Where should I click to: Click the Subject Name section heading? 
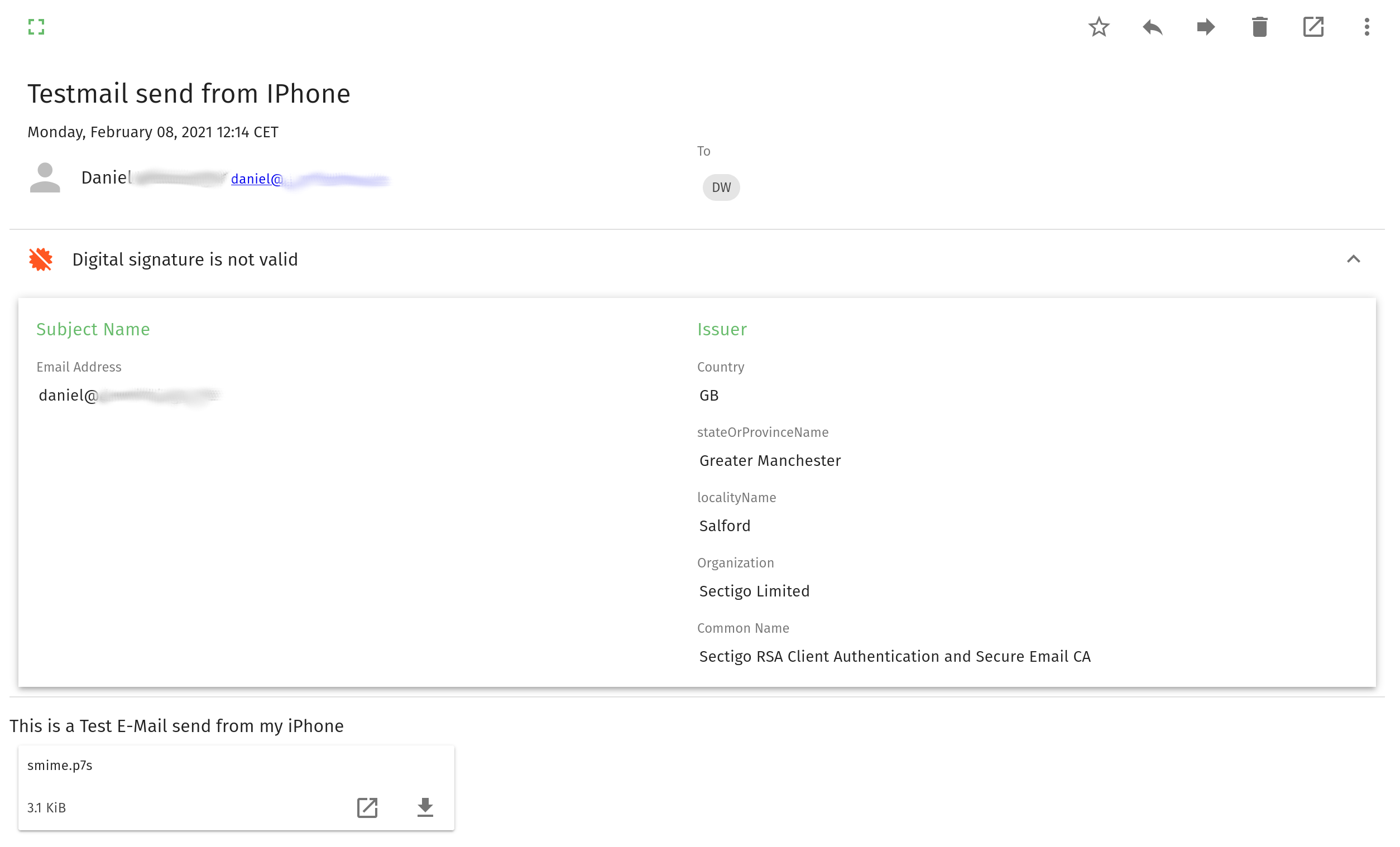coord(93,330)
